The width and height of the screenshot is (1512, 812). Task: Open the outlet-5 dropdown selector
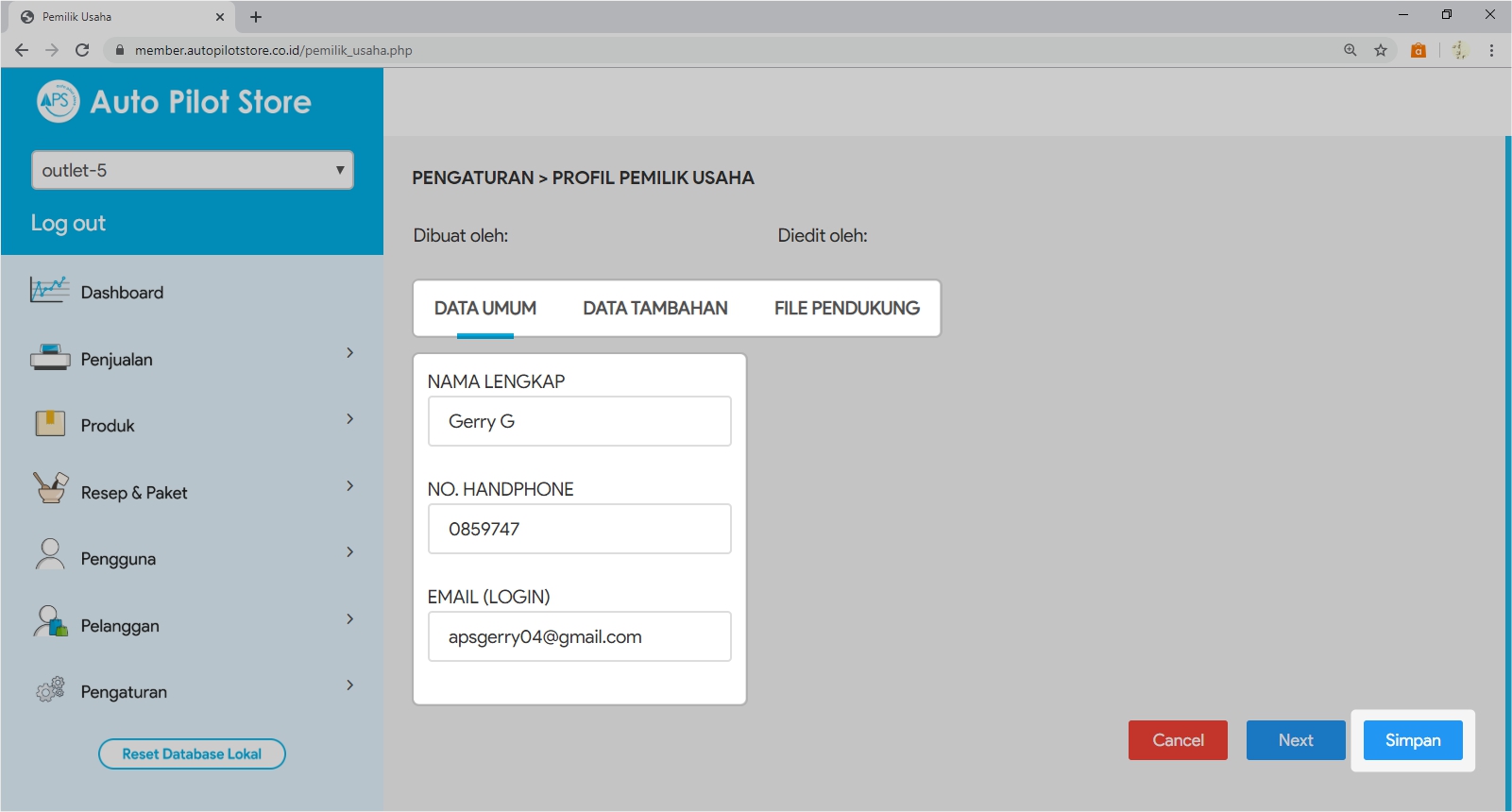193,170
